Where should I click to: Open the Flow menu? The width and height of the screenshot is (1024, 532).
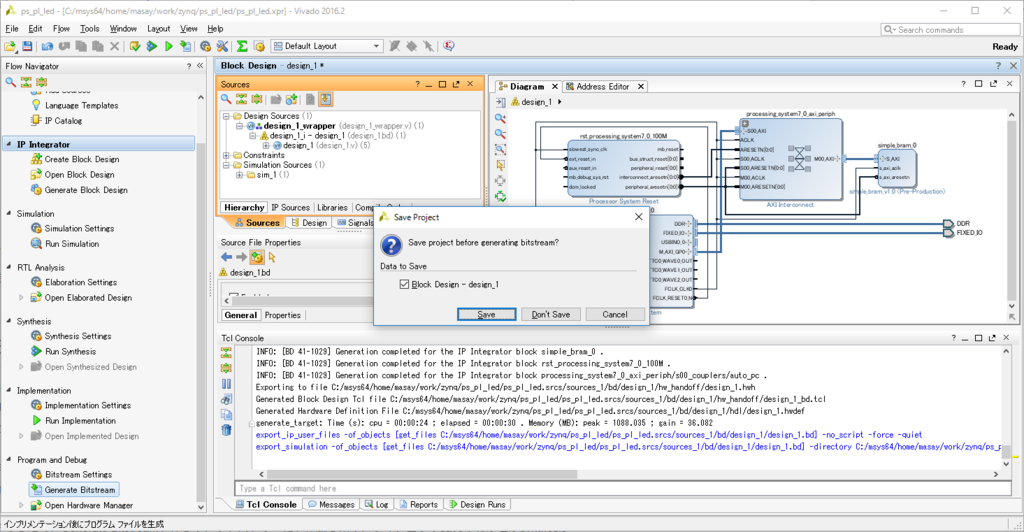tap(61, 29)
